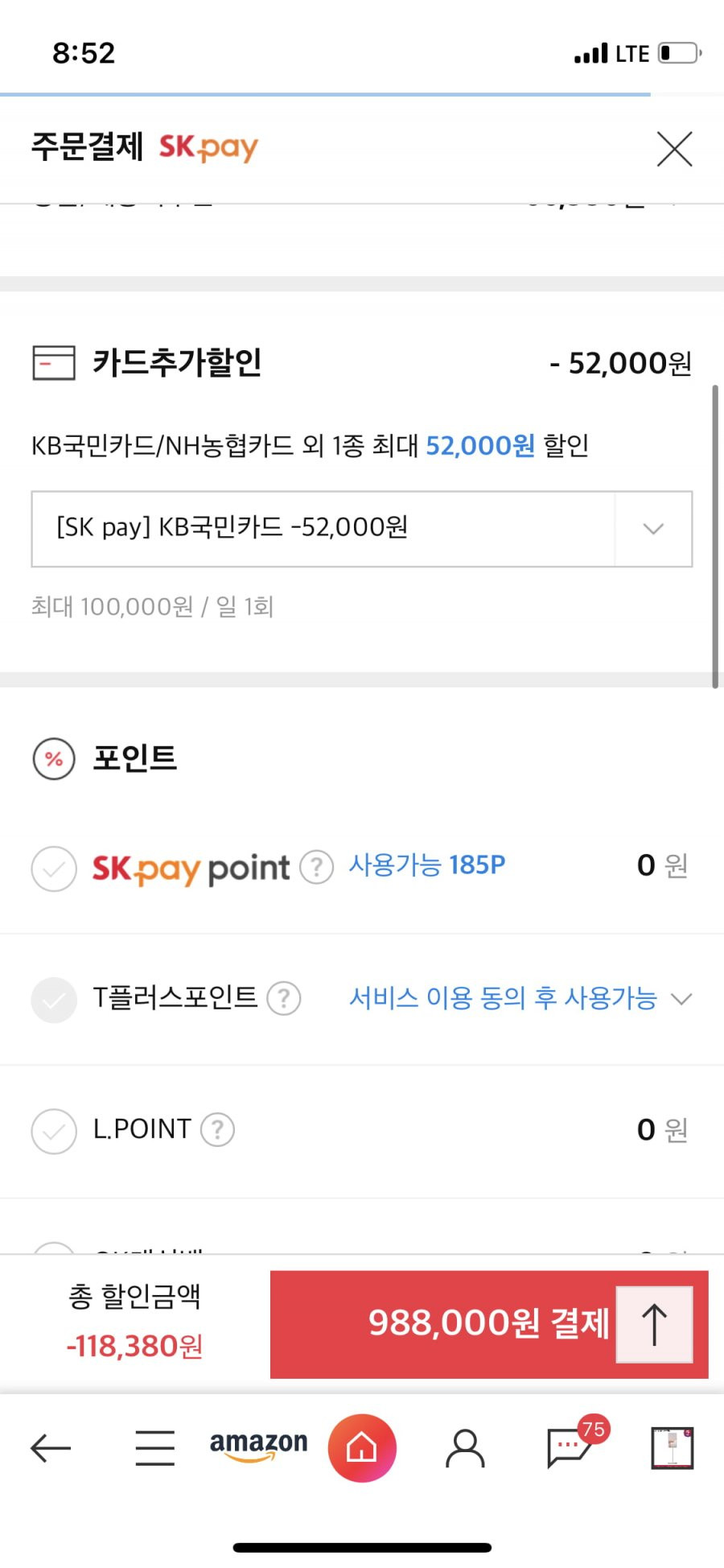Viewport: 724px width, 1568px height.
Task: Open the Amazon store icon
Action: pos(258,1445)
